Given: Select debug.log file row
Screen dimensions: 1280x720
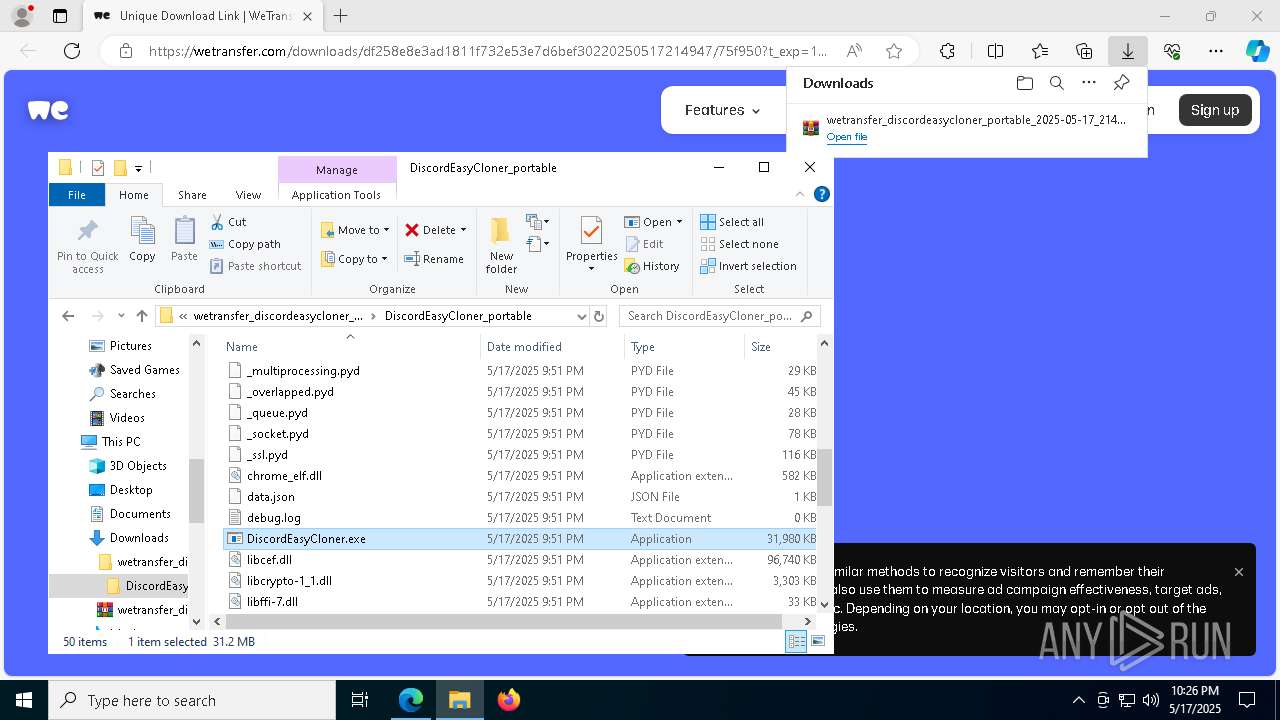Looking at the screenshot, I should pos(520,518).
